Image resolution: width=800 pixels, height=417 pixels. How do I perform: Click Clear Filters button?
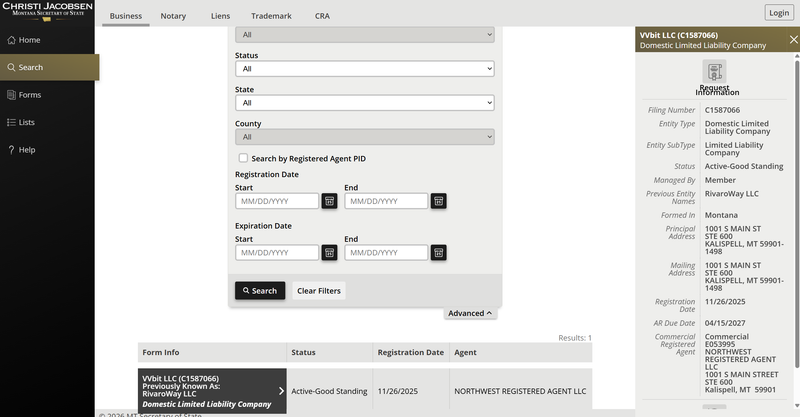[x=319, y=291]
